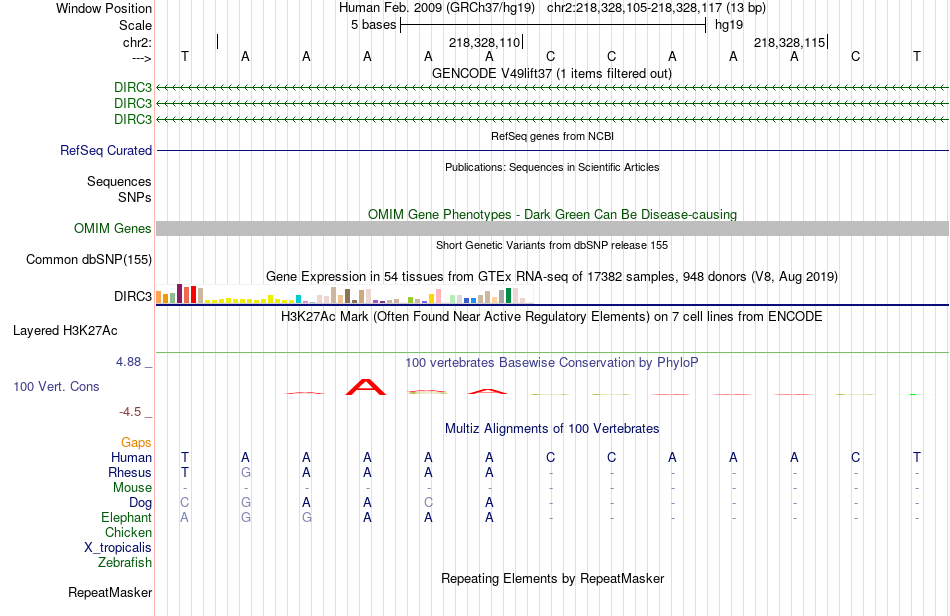Click the Gaps row label
950x616 pixels.
(x=136, y=443)
